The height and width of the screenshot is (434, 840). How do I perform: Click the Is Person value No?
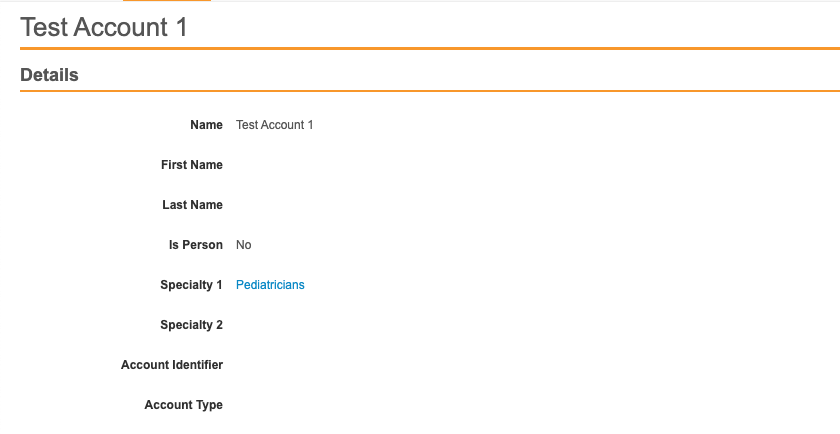click(x=244, y=245)
